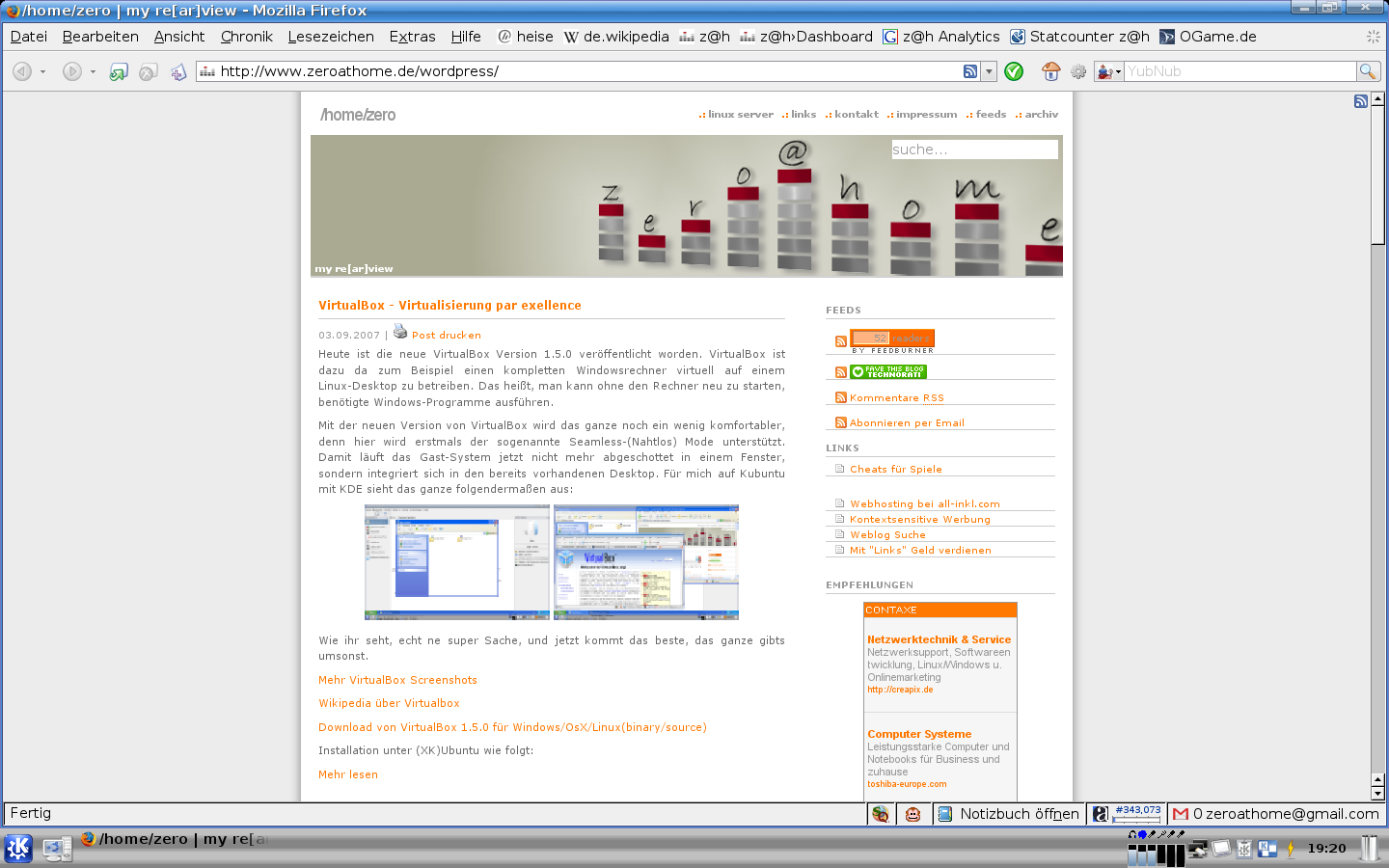Open the first VirtualBox screenshot thumbnail
1389x868 pixels.
pyautogui.click(x=456, y=561)
